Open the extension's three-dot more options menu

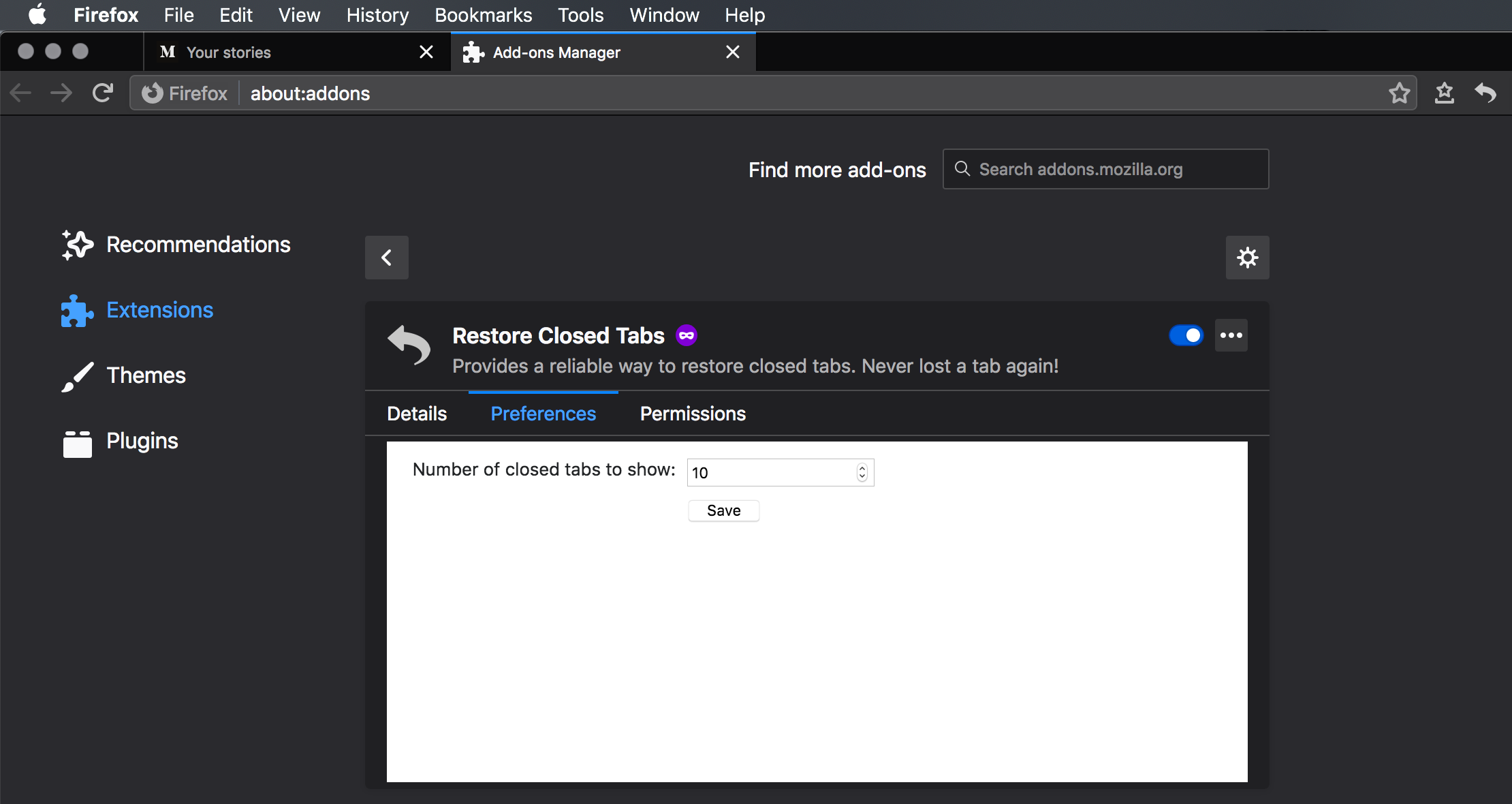pyautogui.click(x=1231, y=335)
